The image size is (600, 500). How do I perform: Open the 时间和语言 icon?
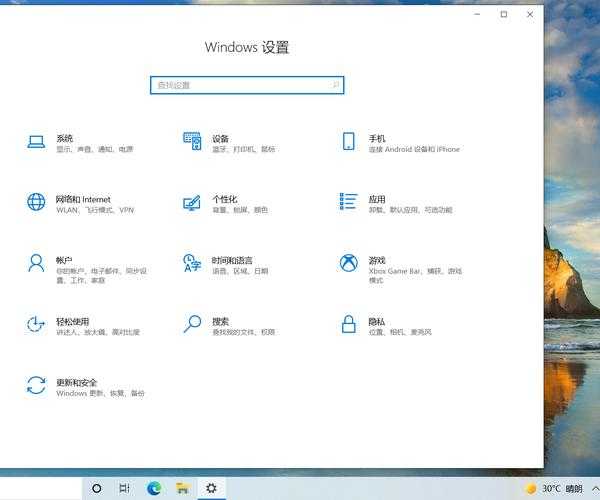pyautogui.click(x=192, y=263)
